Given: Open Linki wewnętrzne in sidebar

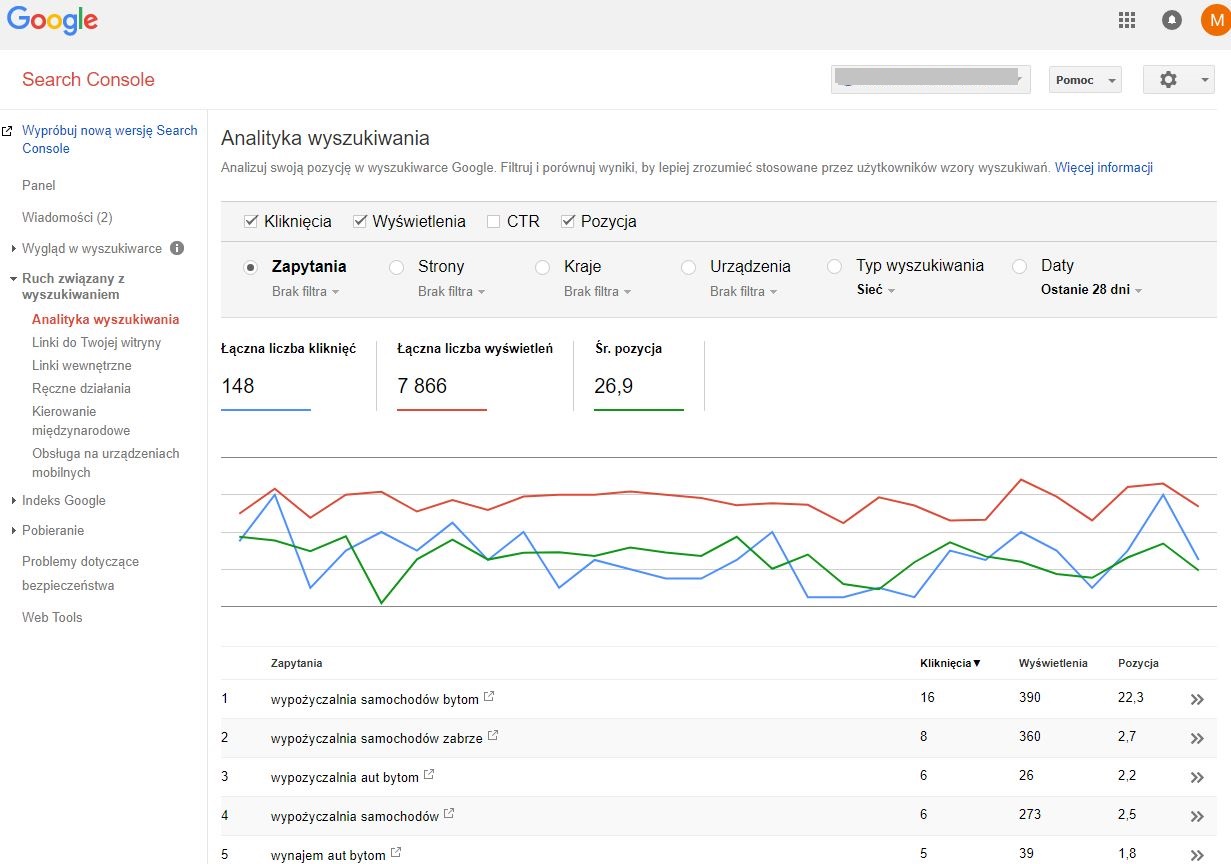Looking at the screenshot, I should click(x=81, y=365).
